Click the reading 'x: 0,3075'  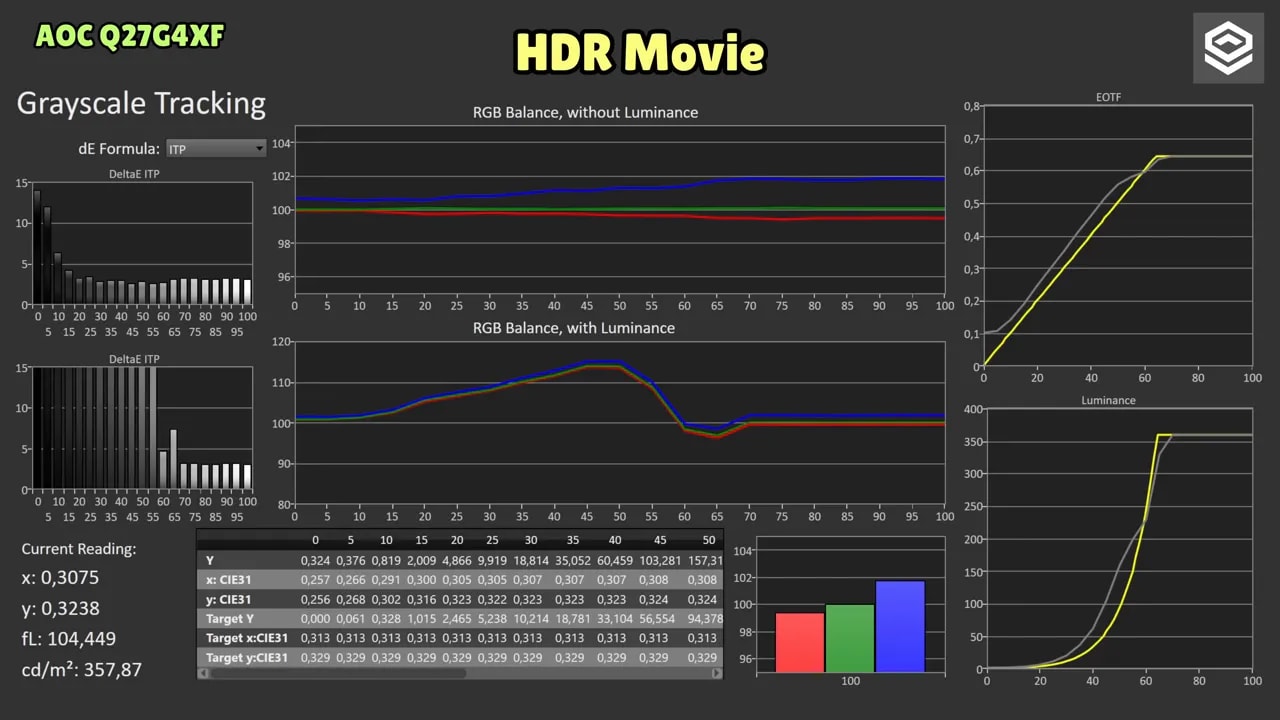click(60, 577)
